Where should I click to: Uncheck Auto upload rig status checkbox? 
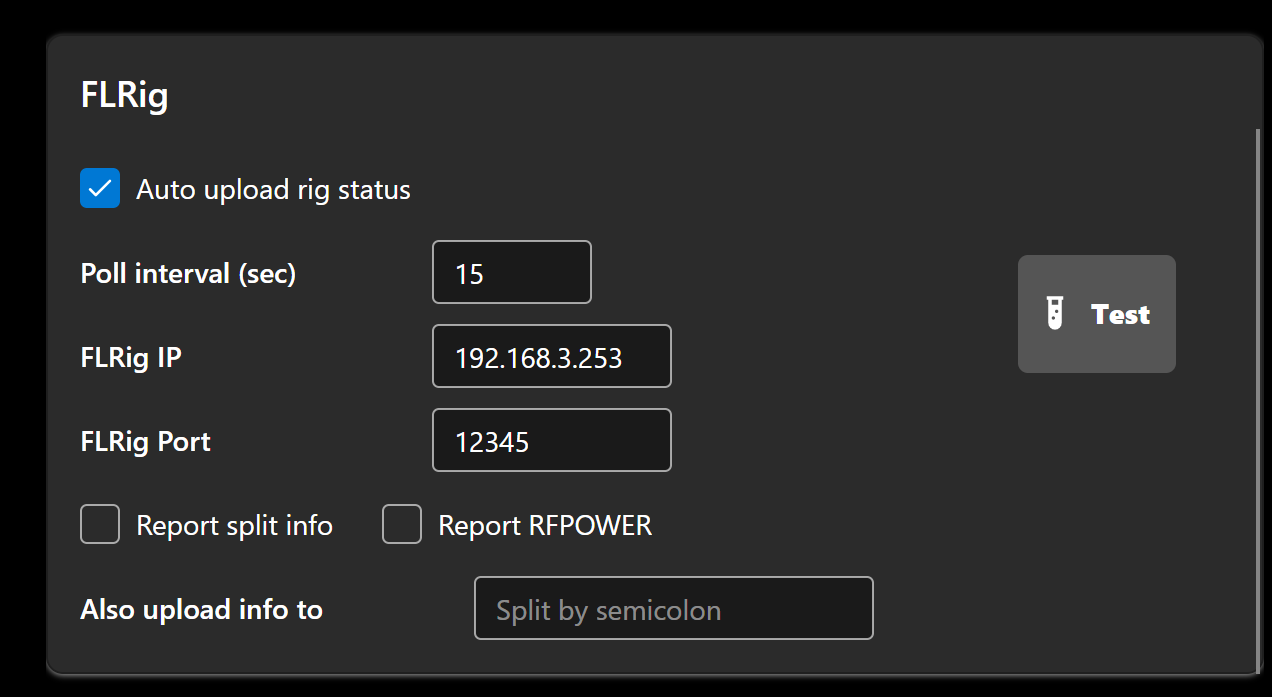coord(100,188)
